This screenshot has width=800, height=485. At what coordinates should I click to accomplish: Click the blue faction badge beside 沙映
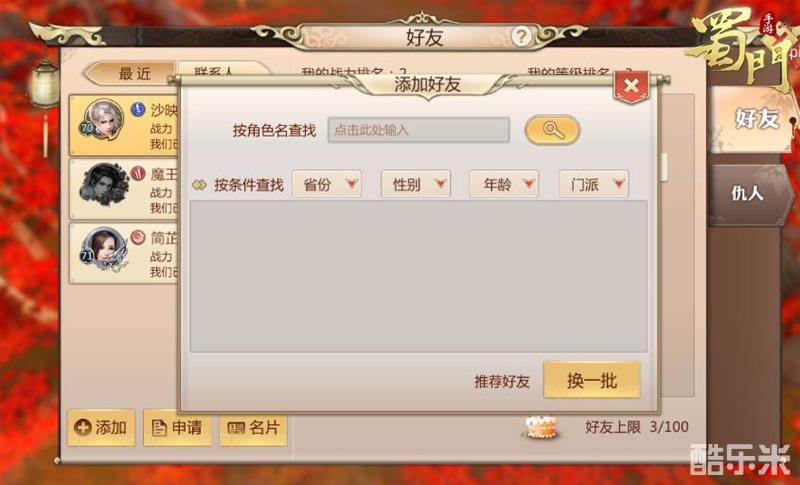pyautogui.click(x=138, y=109)
